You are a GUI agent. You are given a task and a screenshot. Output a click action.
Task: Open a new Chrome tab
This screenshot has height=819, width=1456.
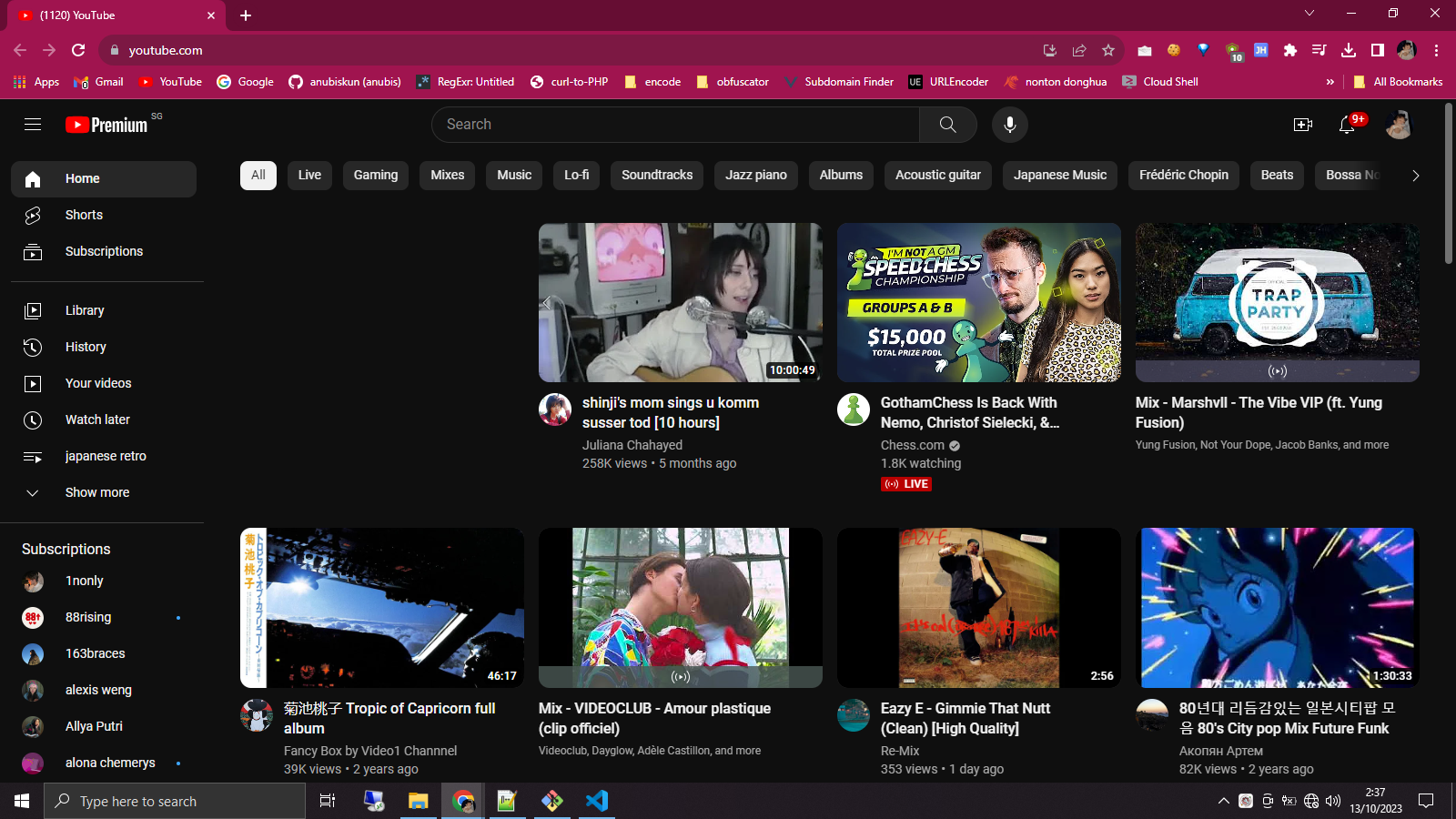click(246, 15)
